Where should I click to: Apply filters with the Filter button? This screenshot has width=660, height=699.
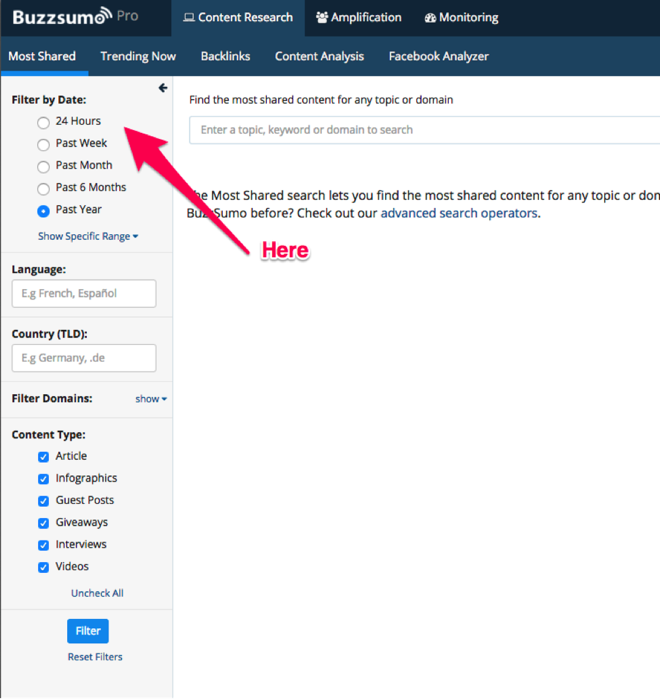point(88,631)
